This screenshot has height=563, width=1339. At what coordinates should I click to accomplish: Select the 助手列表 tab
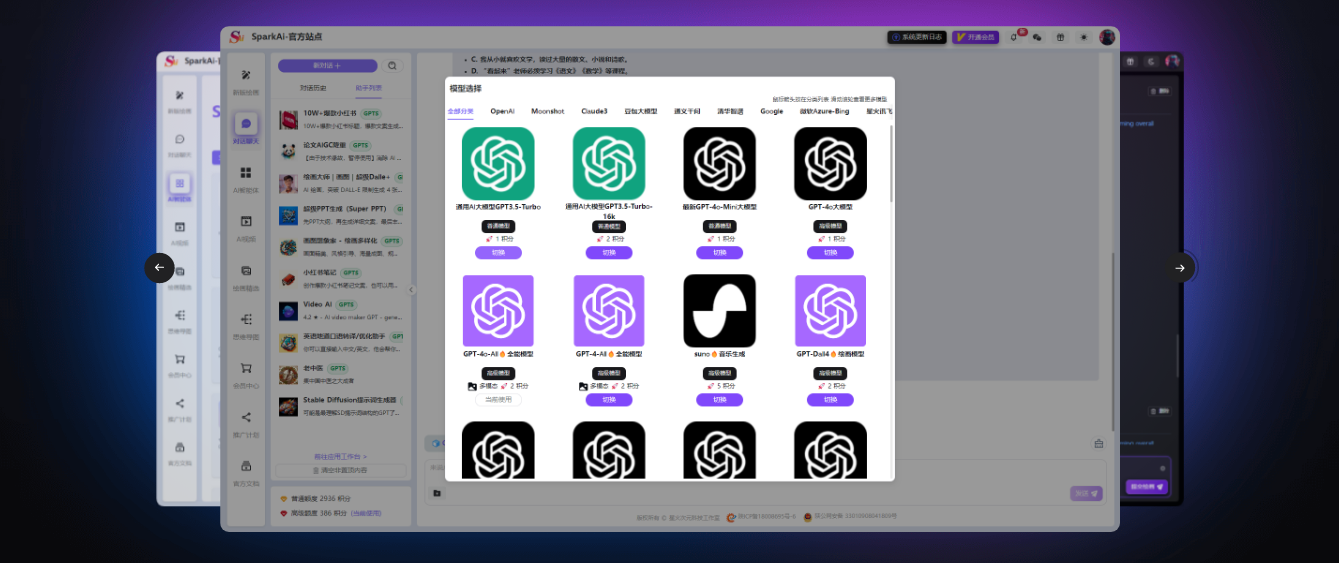click(x=369, y=88)
